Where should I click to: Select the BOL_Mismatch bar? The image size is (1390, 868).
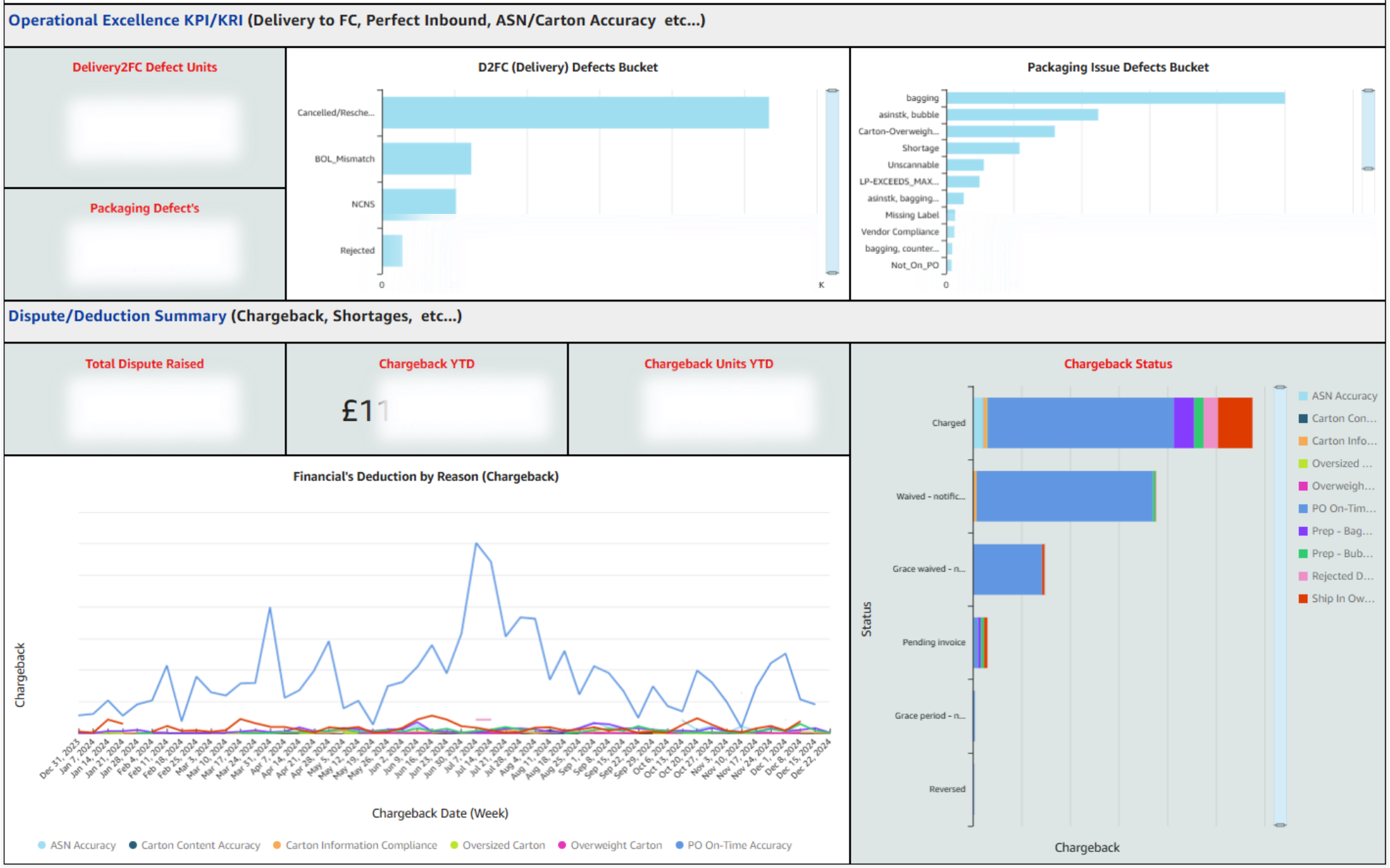426,159
